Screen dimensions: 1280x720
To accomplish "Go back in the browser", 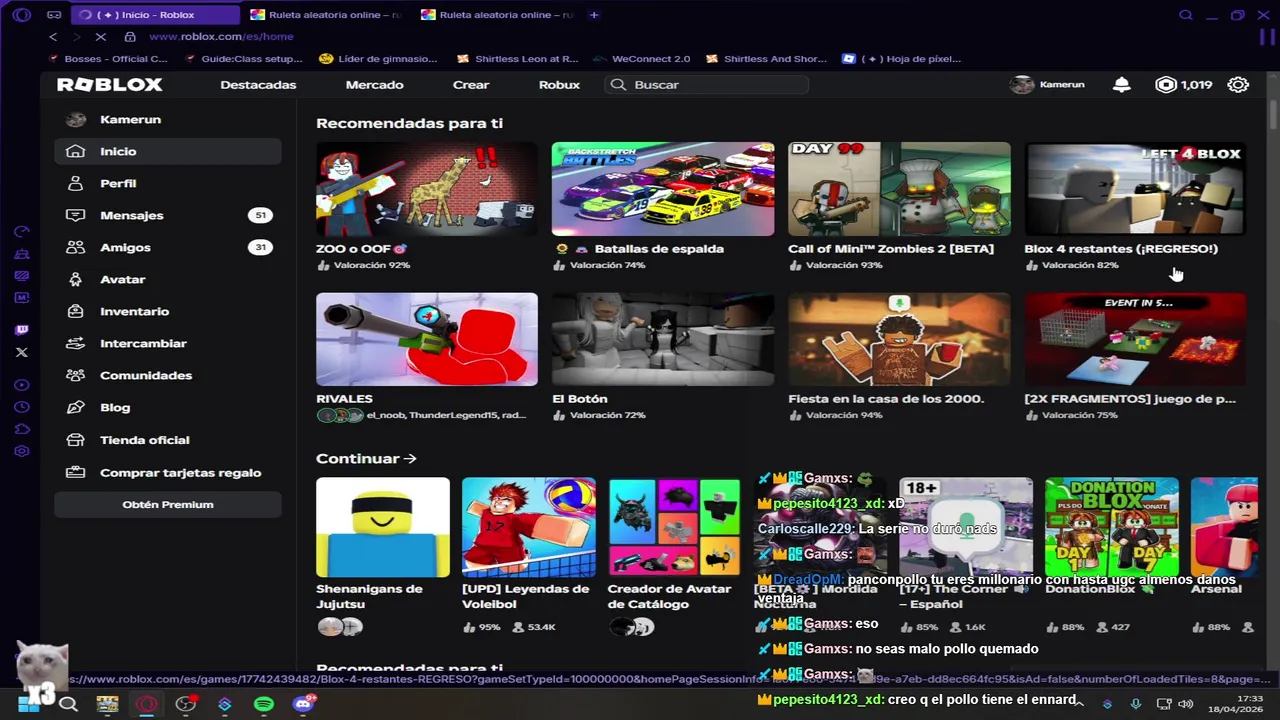I will click(x=53, y=37).
